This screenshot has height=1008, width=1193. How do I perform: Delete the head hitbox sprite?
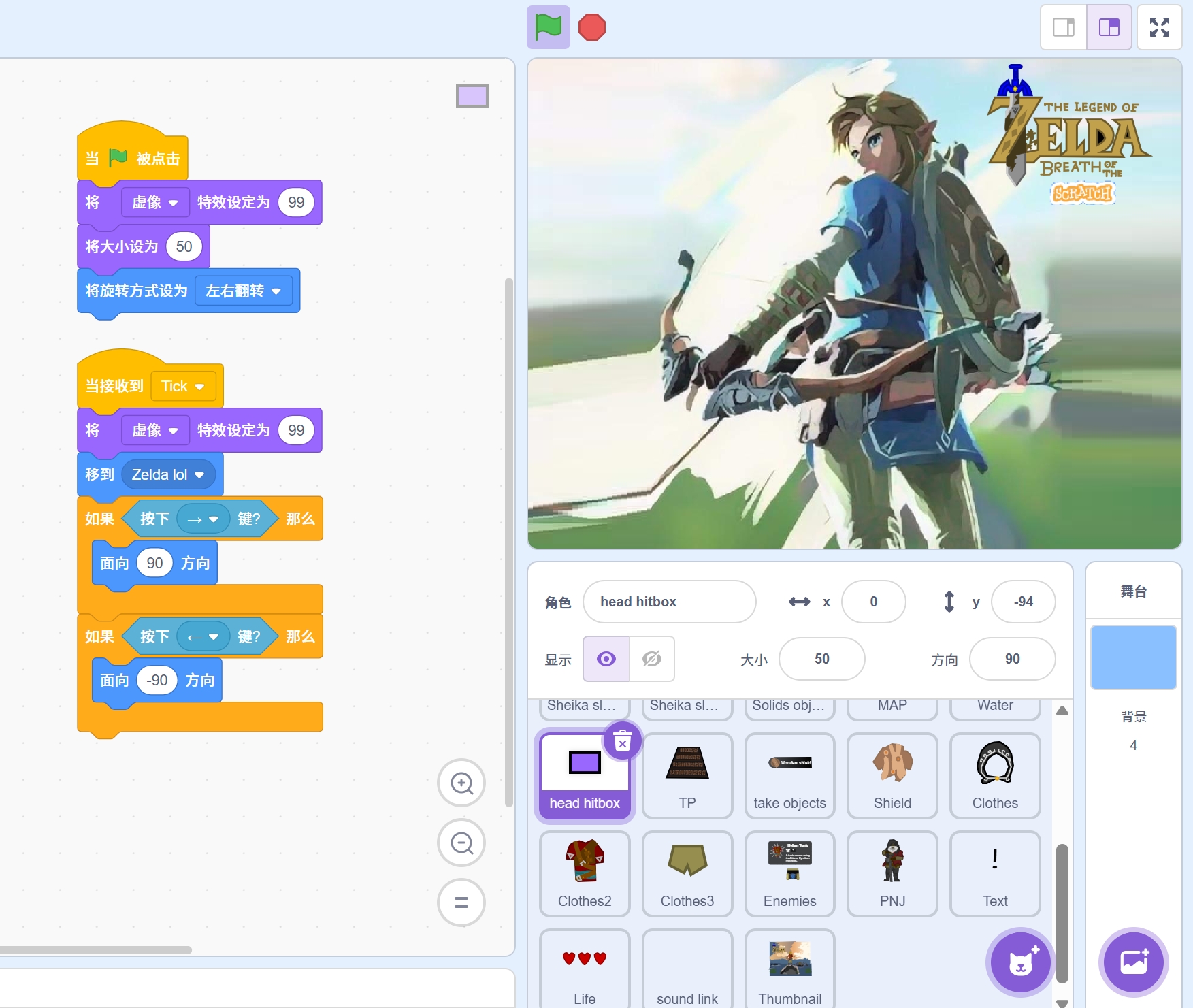(x=622, y=741)
